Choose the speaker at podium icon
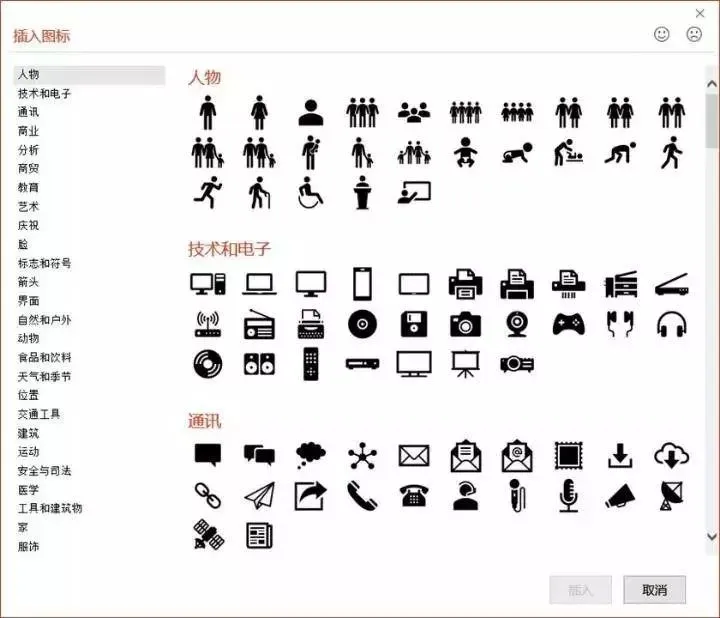Image resolution: width=720 pixels, height=618 pixels. click(x=362, y=192)
